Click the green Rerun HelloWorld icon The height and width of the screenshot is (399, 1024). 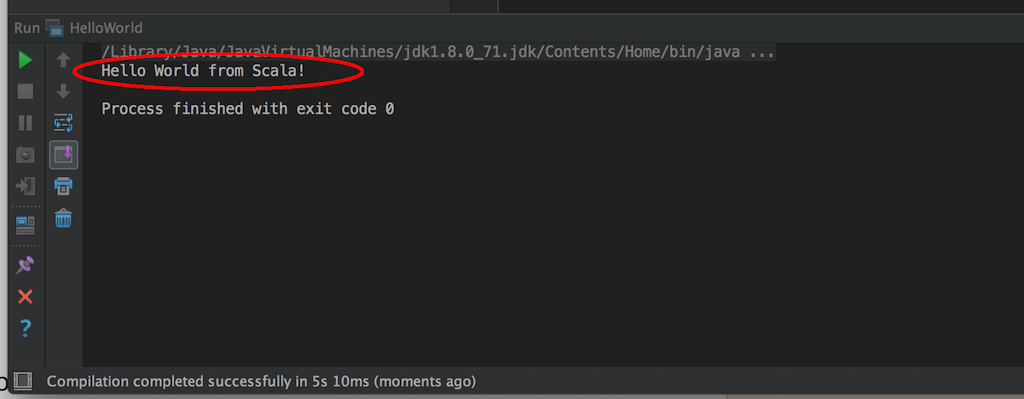coord(25,60)
